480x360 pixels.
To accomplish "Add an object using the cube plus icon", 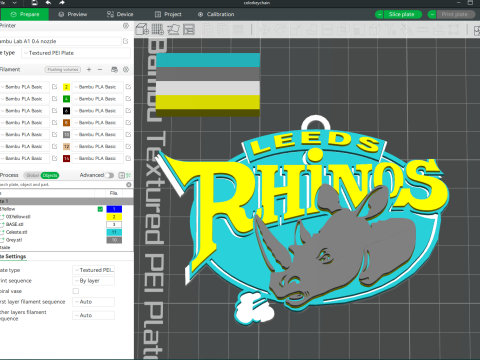I will (142, 29).
